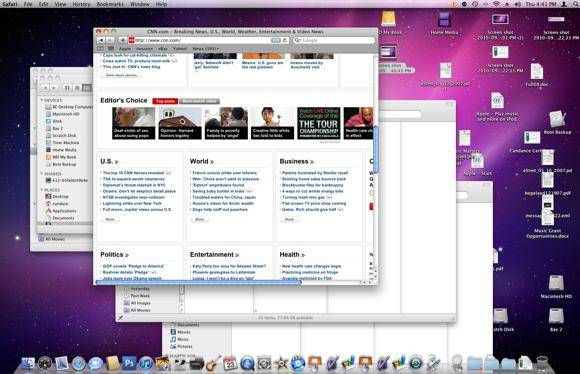
Task: Click Wi-Fi status icon in menu bar
Action: [496, 4]
